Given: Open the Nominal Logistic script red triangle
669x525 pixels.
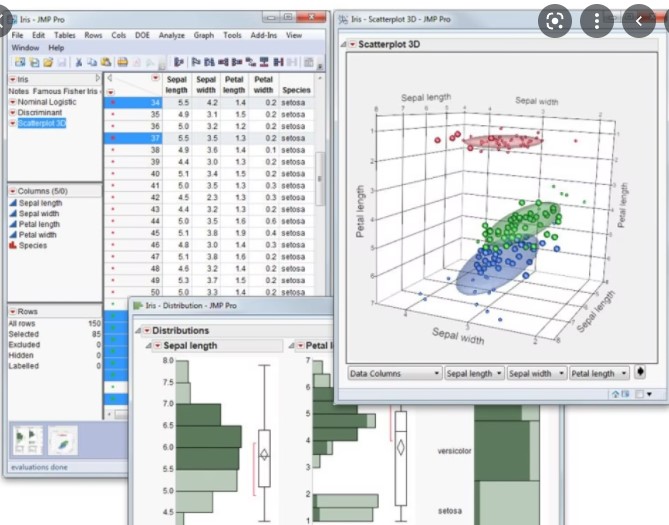Looking at the screenshot, I should click(13, 102).
